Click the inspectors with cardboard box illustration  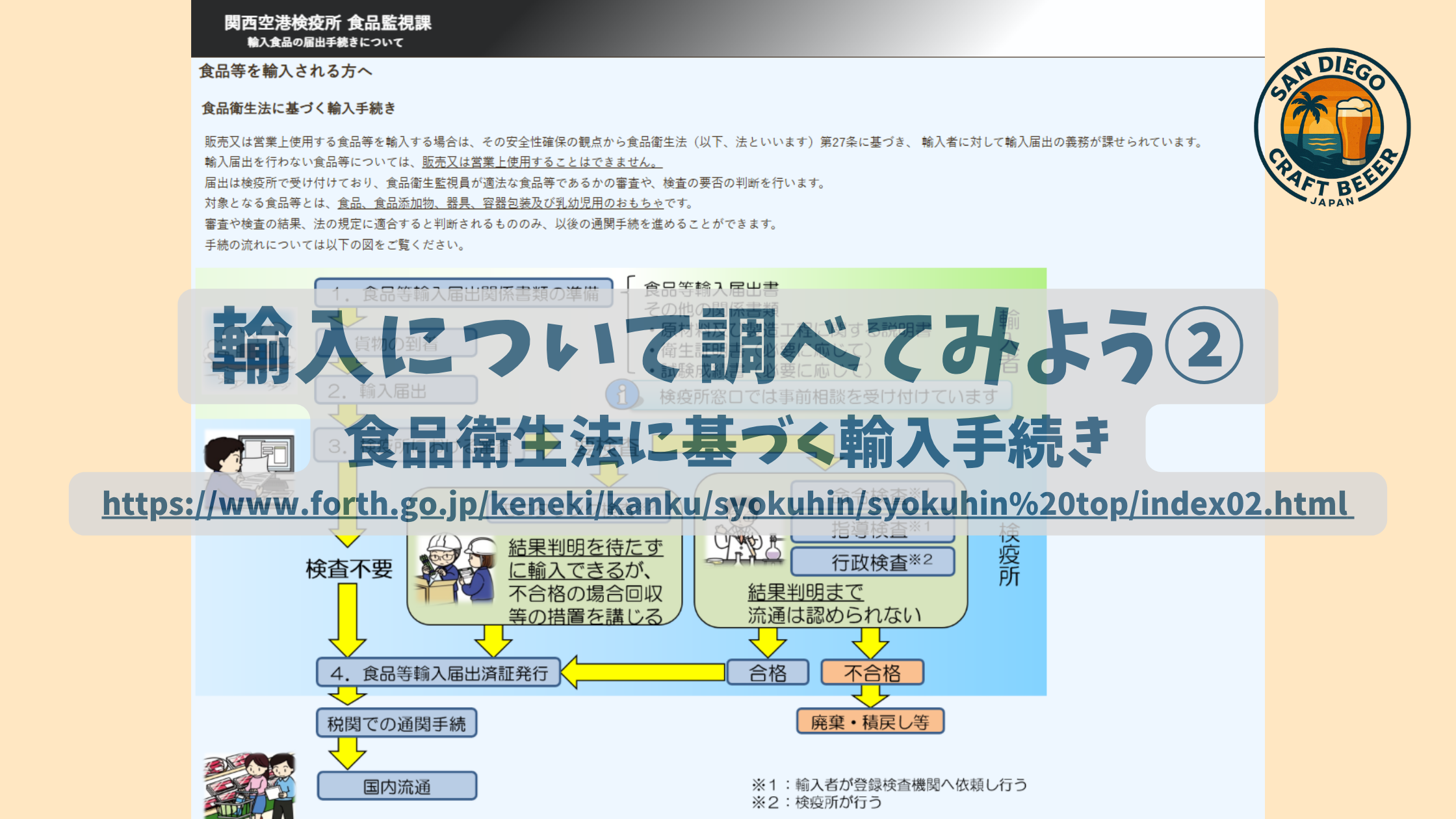456,570
